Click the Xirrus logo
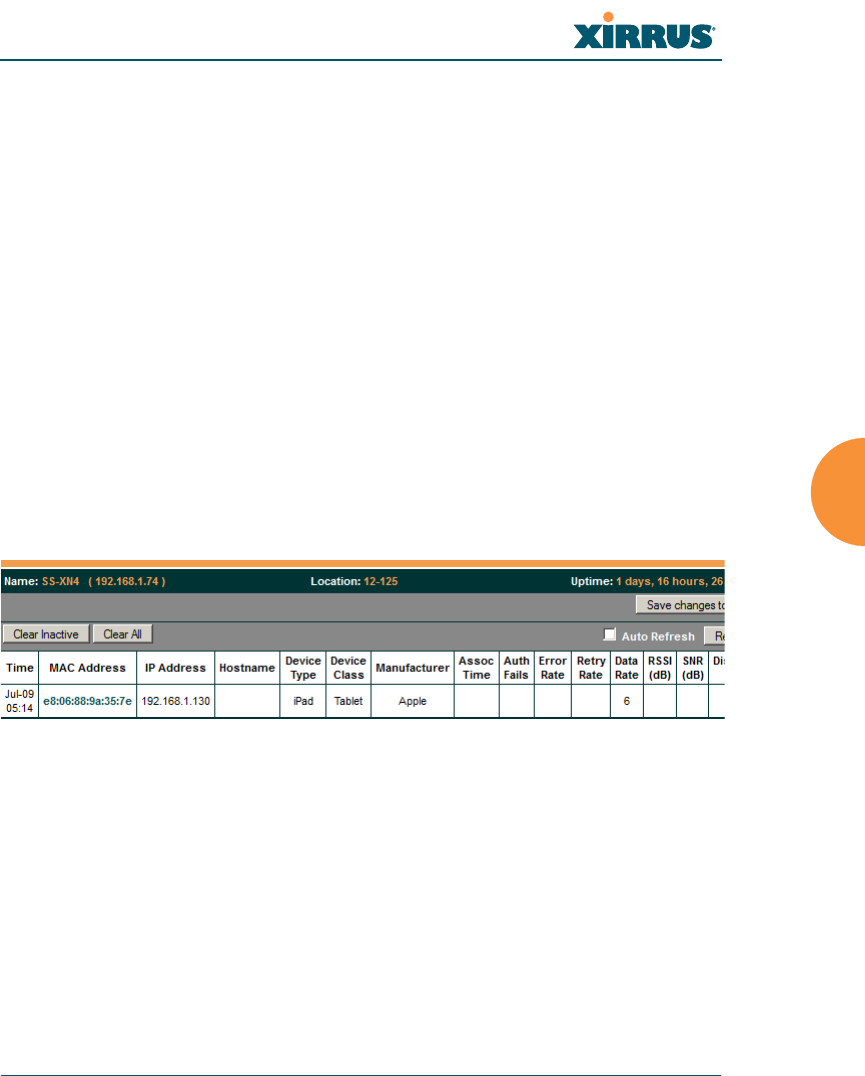This screenshot has width=865, height=1076. coord(643,32)
